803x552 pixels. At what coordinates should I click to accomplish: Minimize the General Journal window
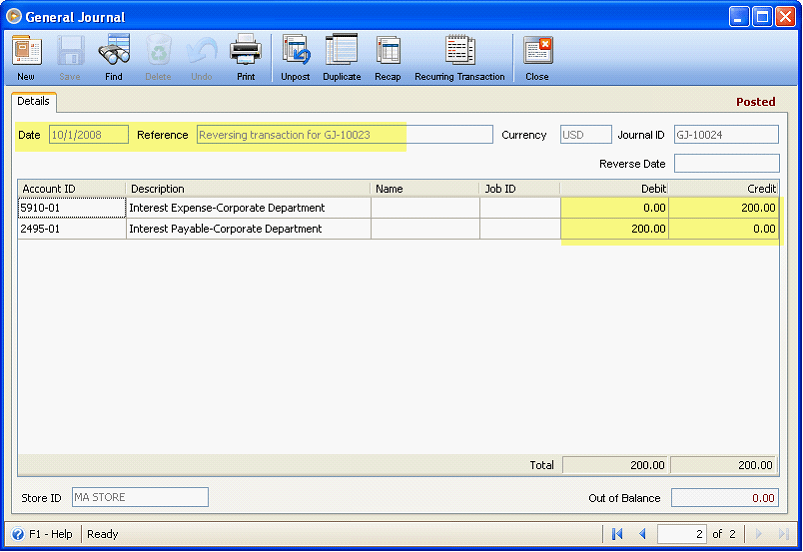pos(738,17)
